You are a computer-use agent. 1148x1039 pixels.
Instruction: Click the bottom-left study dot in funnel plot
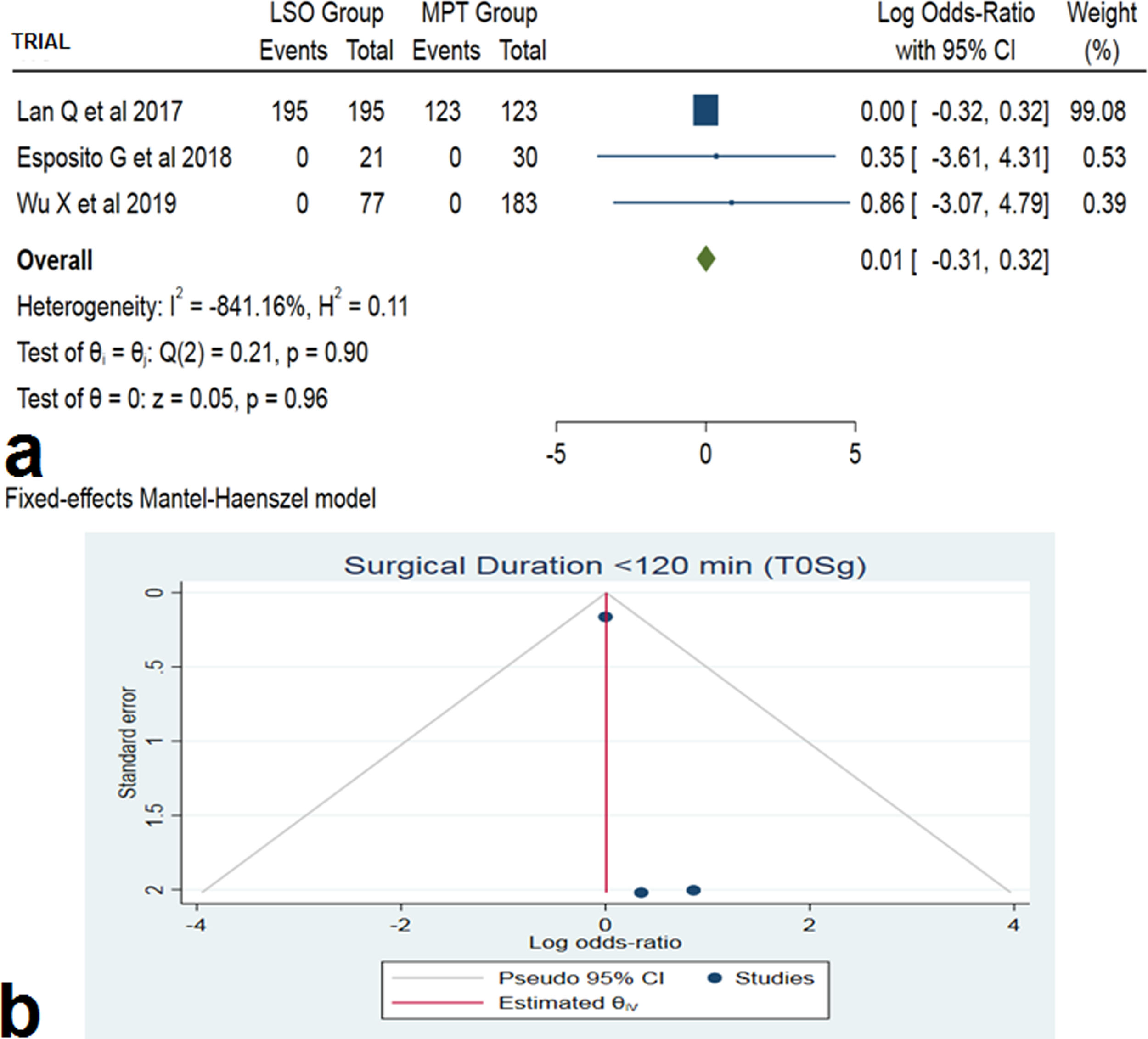[641, 892]
